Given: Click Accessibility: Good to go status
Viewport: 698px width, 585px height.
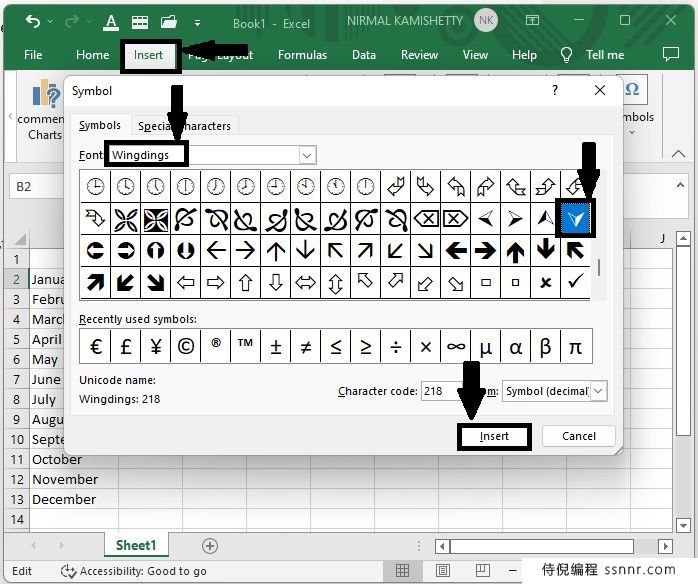Looking at the screenshot, I should [134, 571].
